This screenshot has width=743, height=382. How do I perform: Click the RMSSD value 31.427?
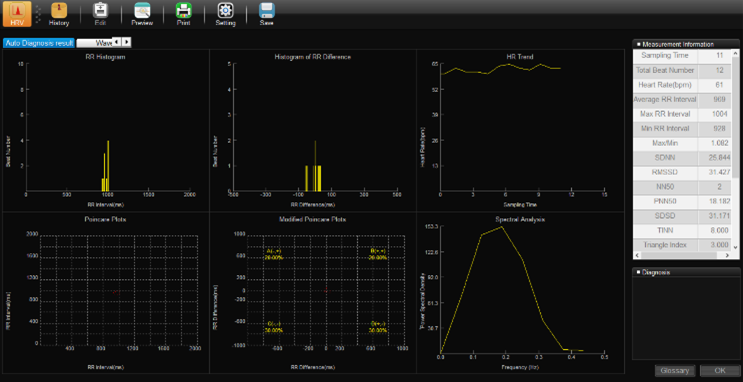pos(719,173)
